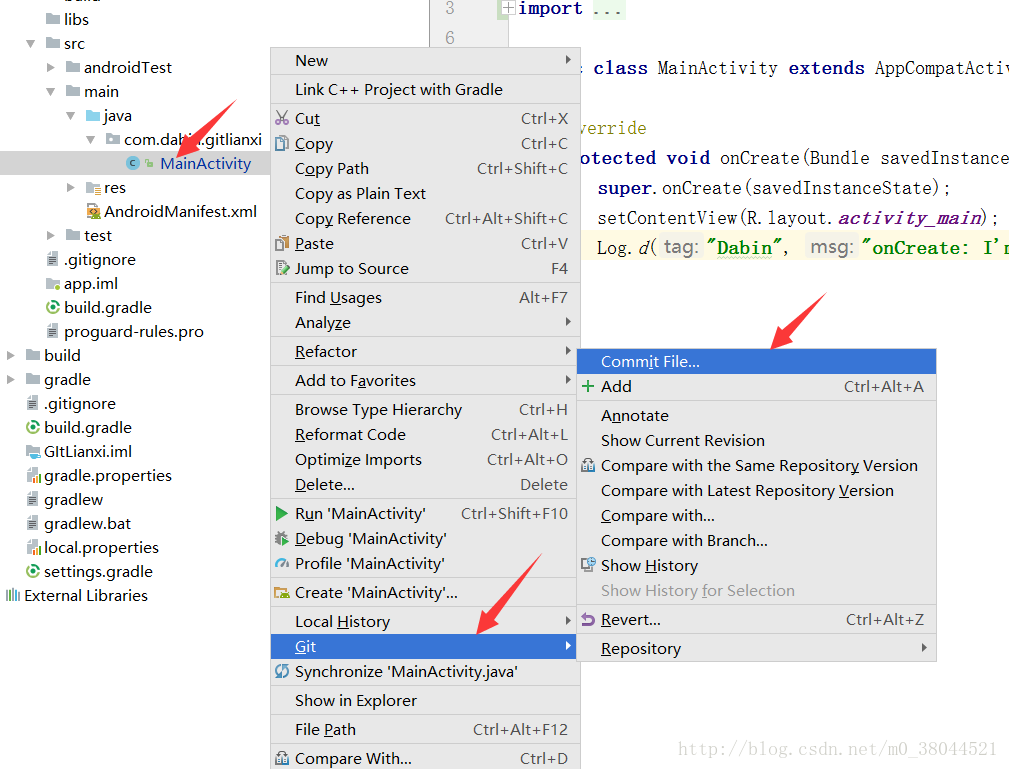Choose Add to Favorites submenu
The height and width of the screenshot is (769, 1009).
[x=425, y=380]
